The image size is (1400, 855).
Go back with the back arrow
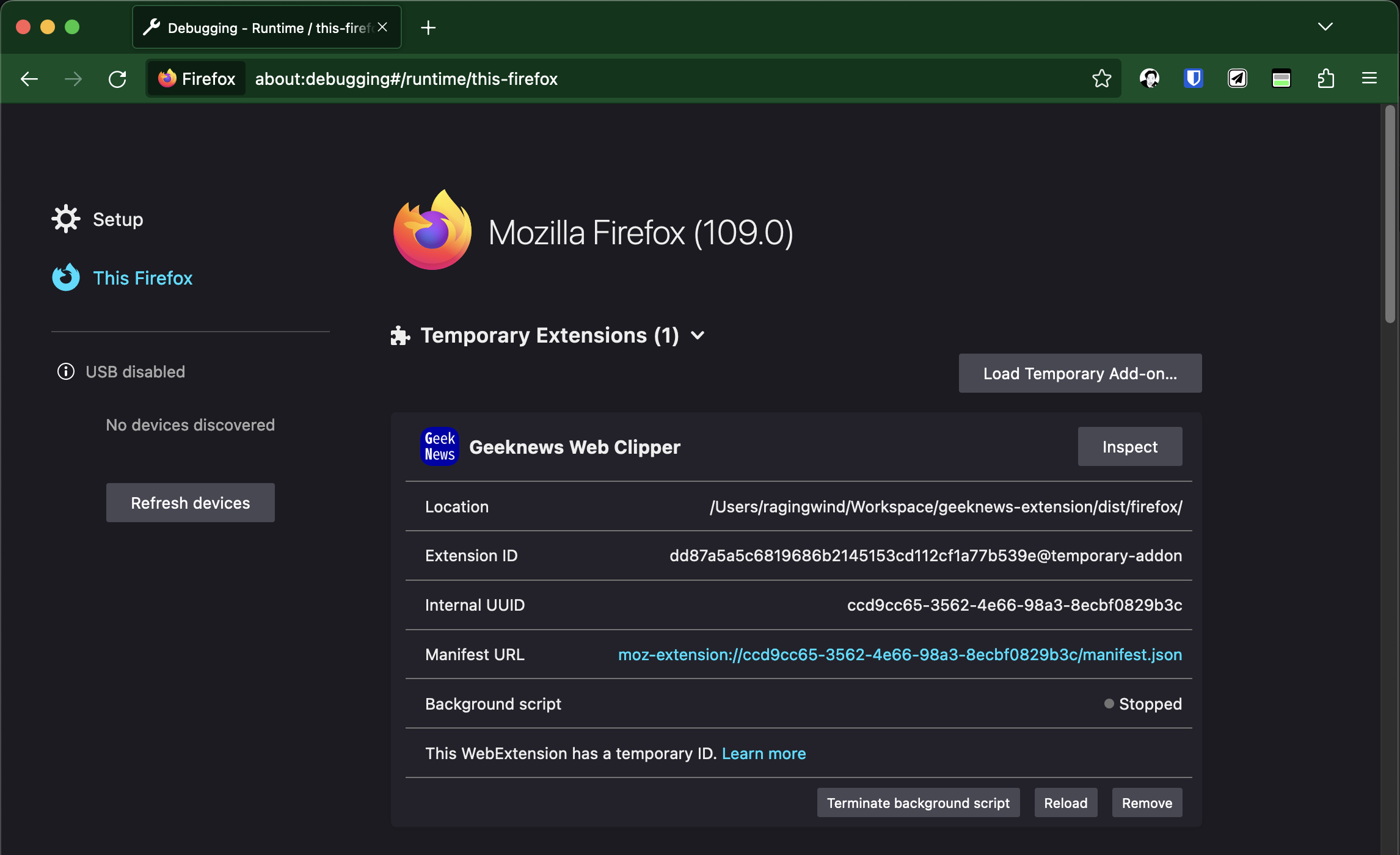point(29,79)
